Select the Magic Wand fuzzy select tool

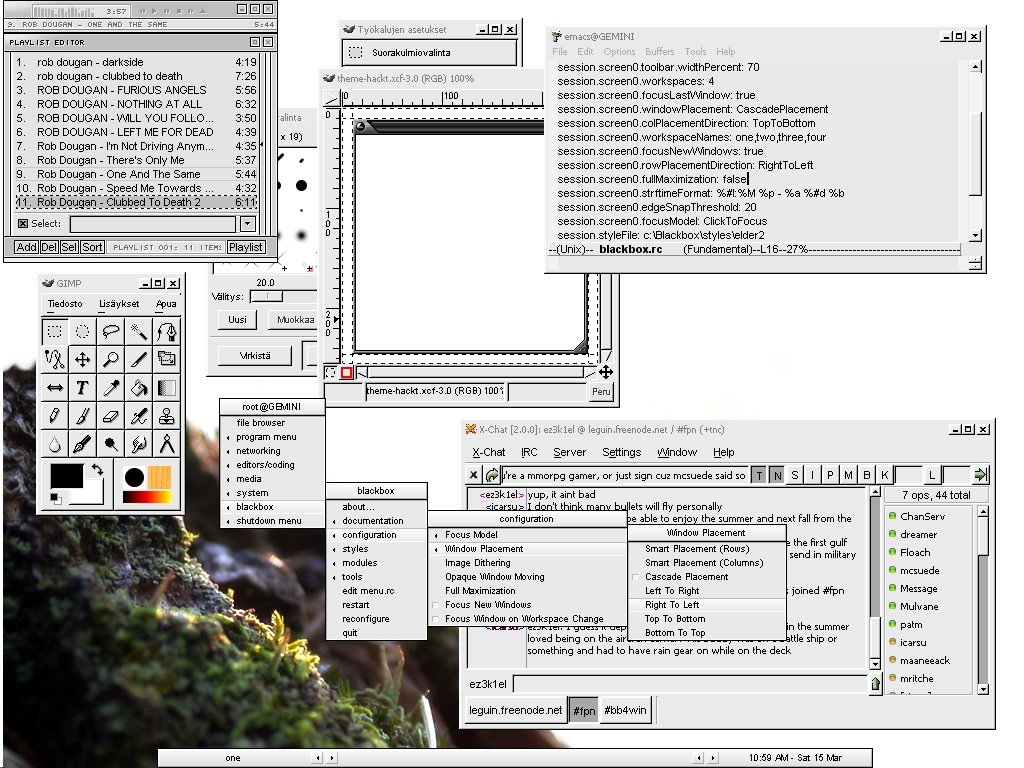[x=139, y=332]
